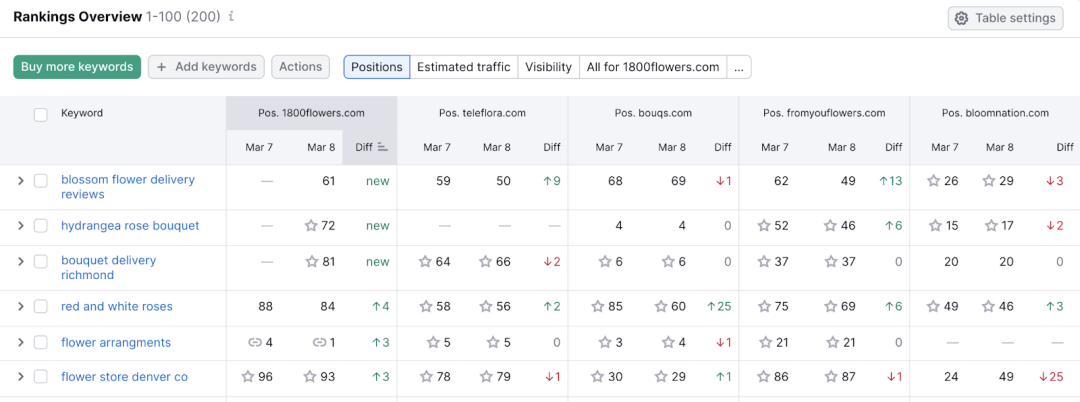Screen dimensions: 1080x402
Task: Select checkbox for red and white roses
Action: coord(41,306)
